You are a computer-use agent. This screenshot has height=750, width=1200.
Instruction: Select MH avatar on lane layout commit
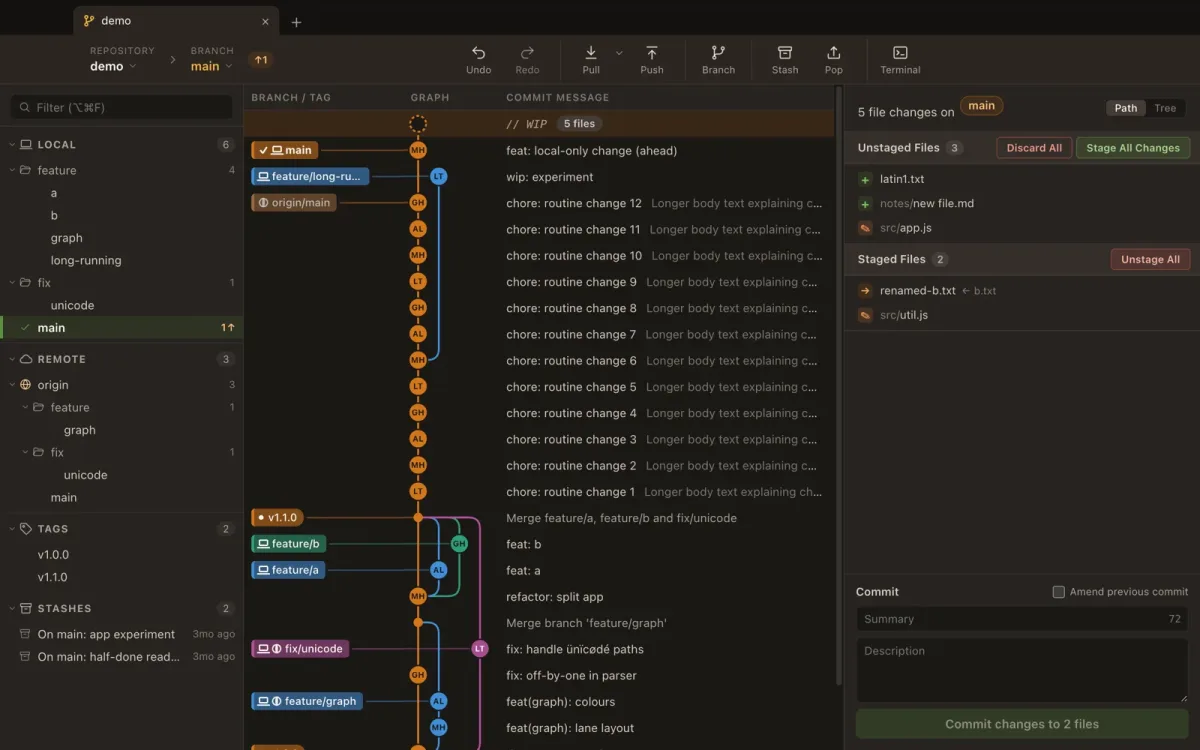[438, 727]
